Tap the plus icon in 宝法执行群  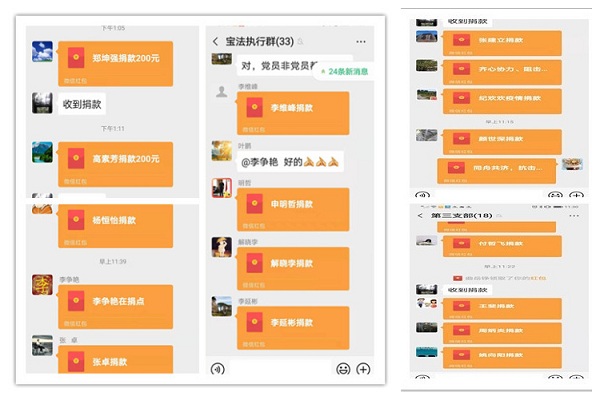[365, 368]
